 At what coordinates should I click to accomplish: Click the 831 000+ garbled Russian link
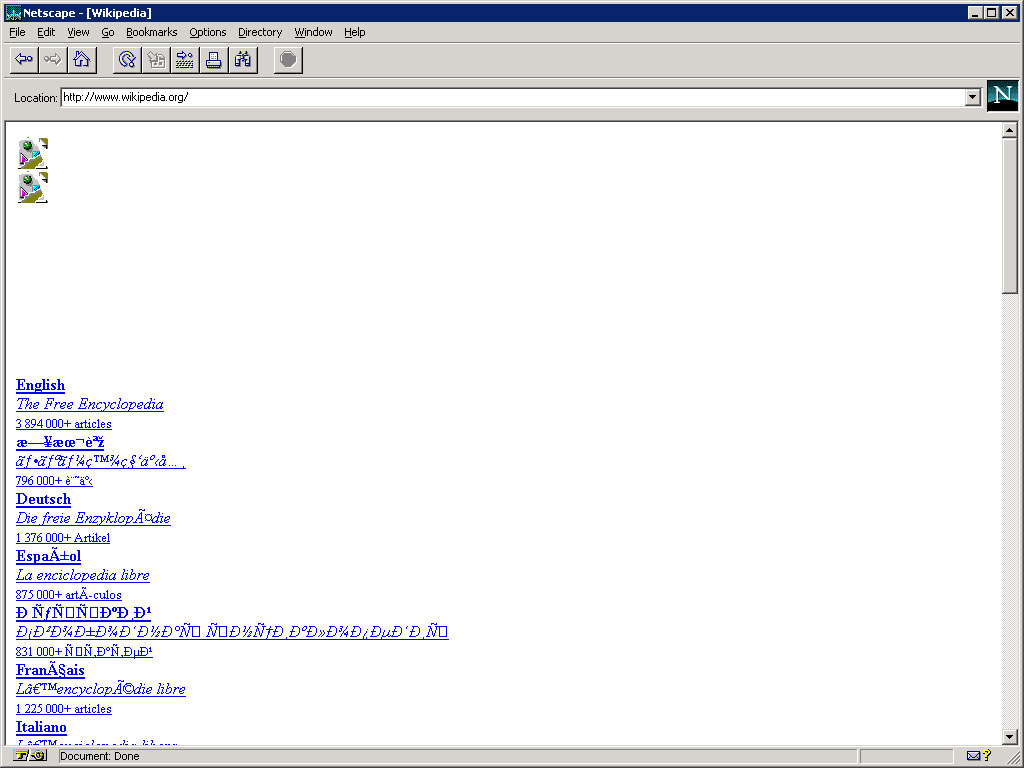point(84,652)
